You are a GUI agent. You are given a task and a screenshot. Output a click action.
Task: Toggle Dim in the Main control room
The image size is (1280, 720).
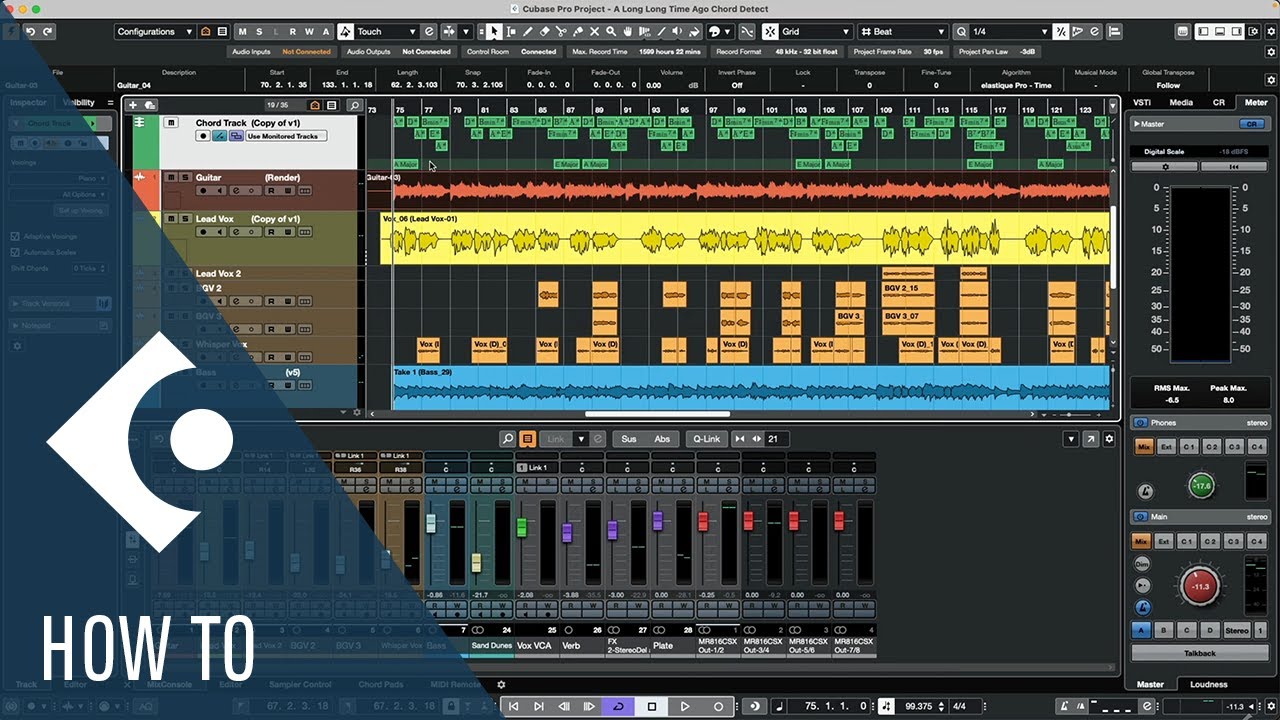coord(1142,564)
